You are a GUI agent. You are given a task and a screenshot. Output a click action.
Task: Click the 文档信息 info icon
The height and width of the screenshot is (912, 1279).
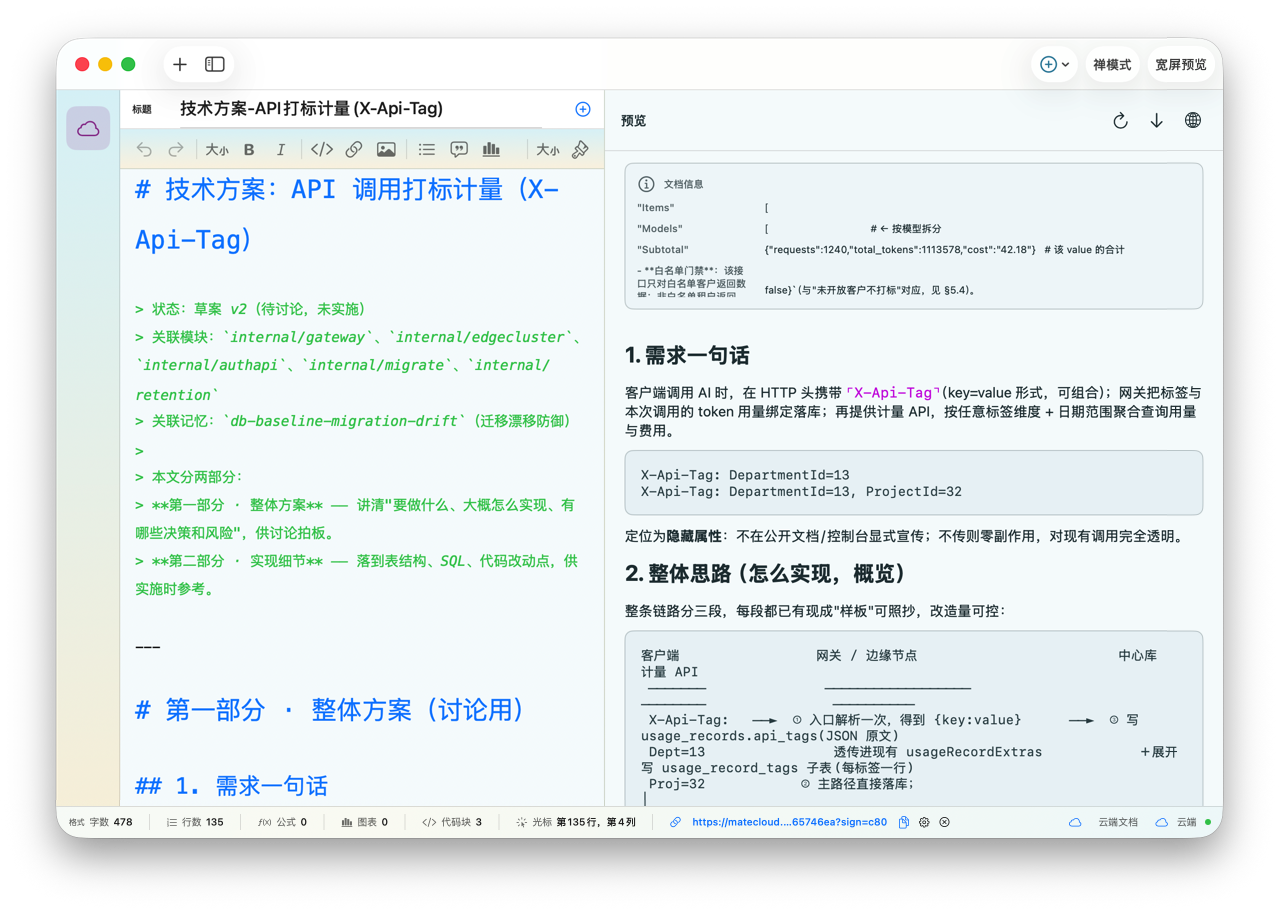tap(646, 184)
